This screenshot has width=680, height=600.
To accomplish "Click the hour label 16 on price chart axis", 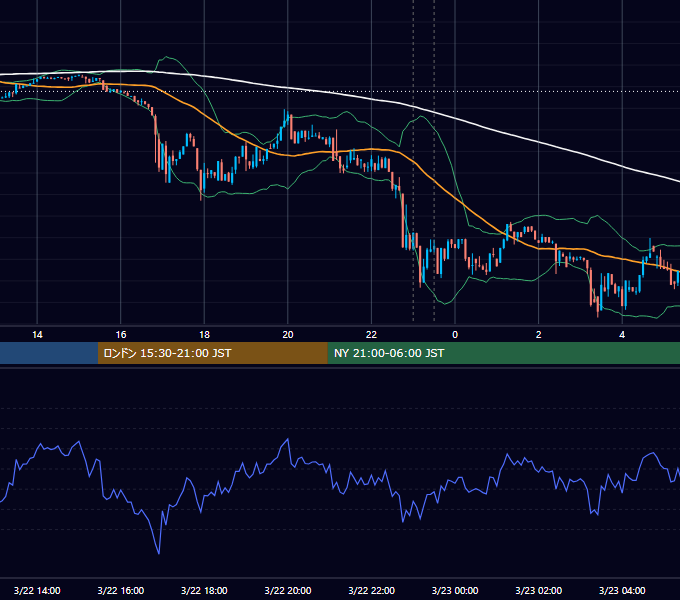I will pyautogui.click(x=121, y=335).
